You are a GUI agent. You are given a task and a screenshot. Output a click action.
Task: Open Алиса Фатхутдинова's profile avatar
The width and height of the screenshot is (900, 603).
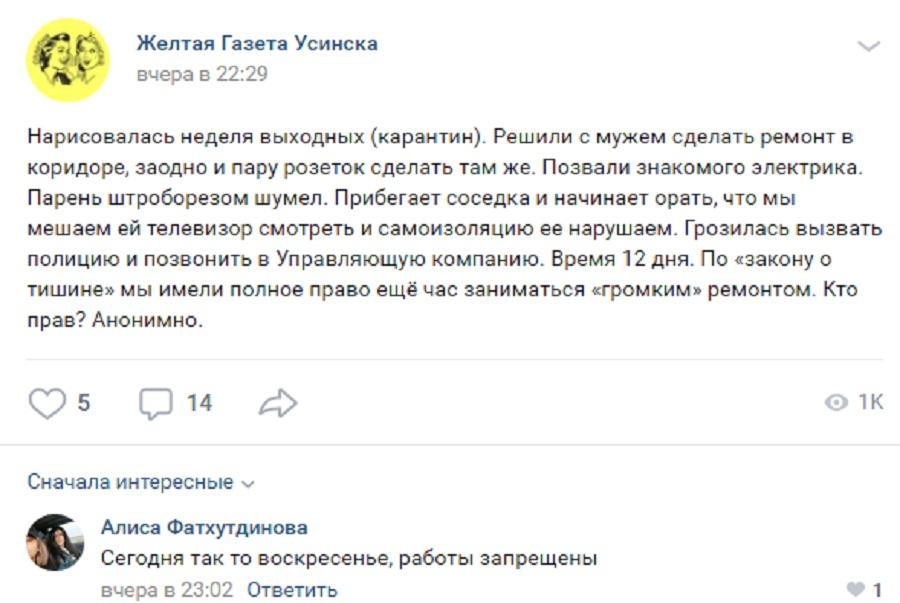(x=55, y=542)
